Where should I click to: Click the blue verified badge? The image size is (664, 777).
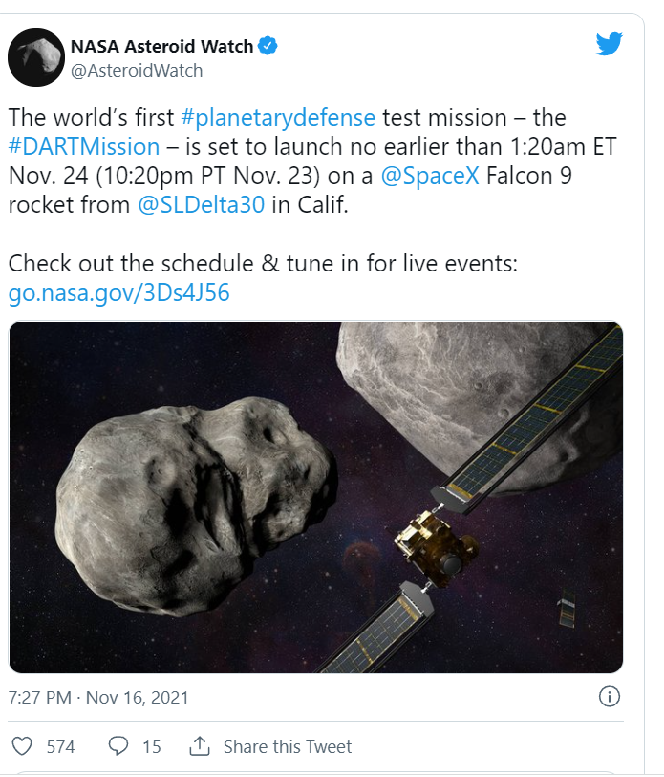[x=269, y=46]
